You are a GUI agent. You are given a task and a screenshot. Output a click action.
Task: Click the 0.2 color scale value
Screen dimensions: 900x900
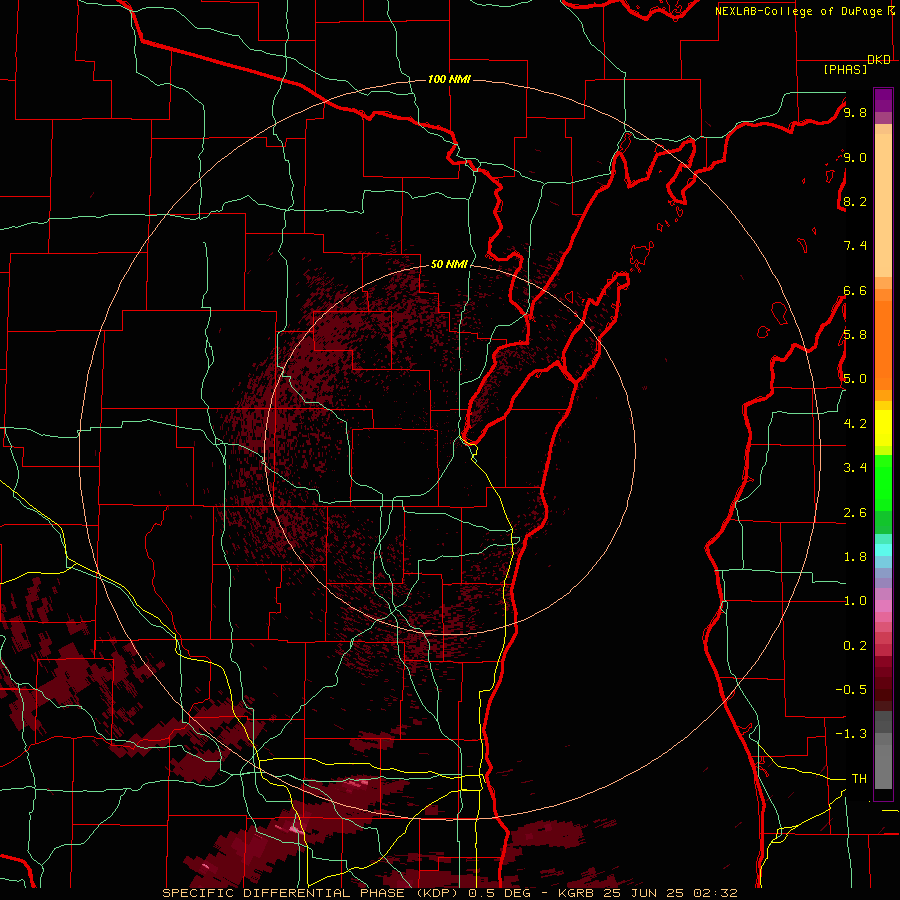click(x=855, y=646)
